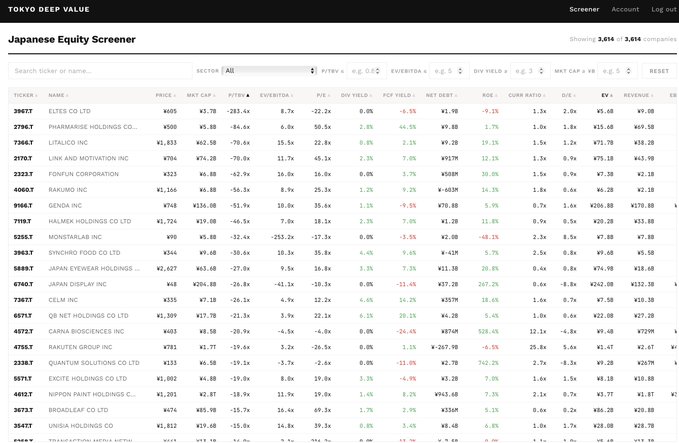Select RAKUTEN GROUP INC name
Screen dimensions: 679x443
80,347
